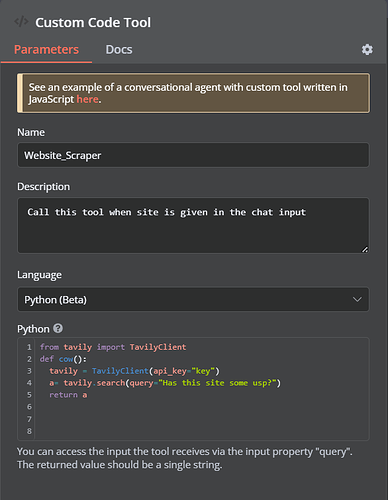This screenshot has height=500, width=388.
Task: Focus the Description text area
Action: coord(193,226)
